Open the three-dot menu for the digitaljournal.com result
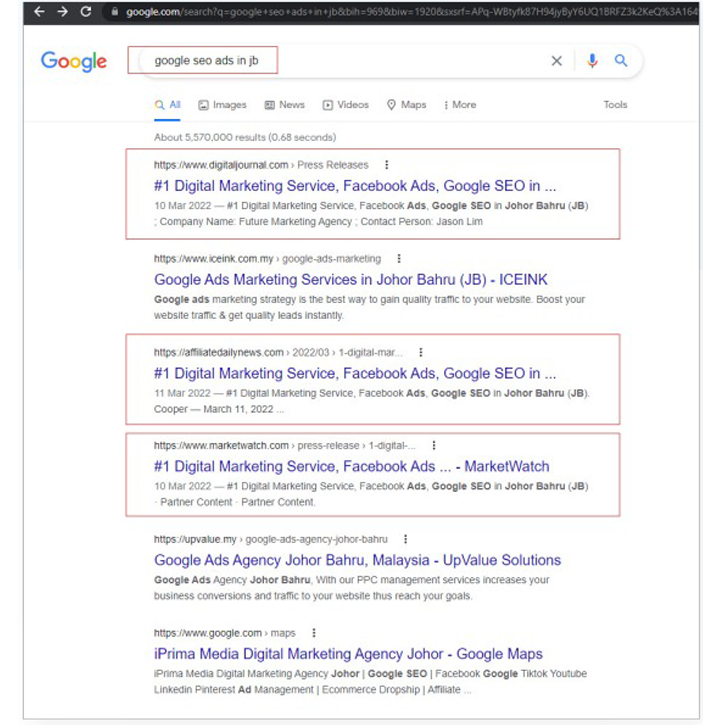This screenshot has width=713, height=725. 387,165
